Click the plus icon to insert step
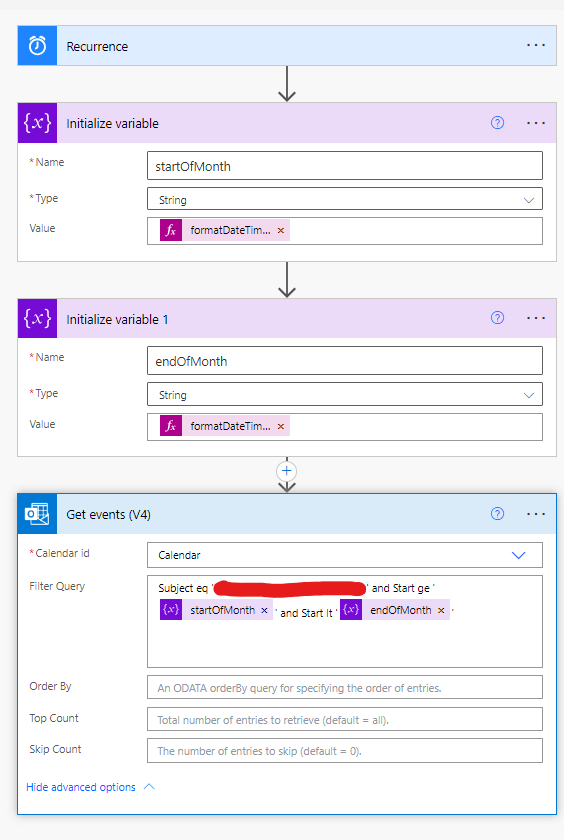 point(287,471)
